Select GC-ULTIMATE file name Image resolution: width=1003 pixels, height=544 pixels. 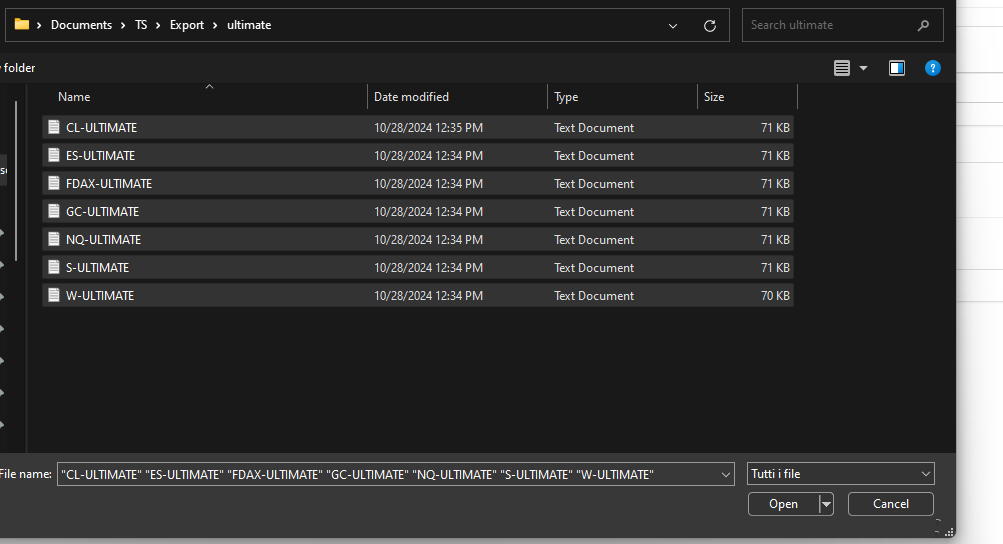(102, 211)
